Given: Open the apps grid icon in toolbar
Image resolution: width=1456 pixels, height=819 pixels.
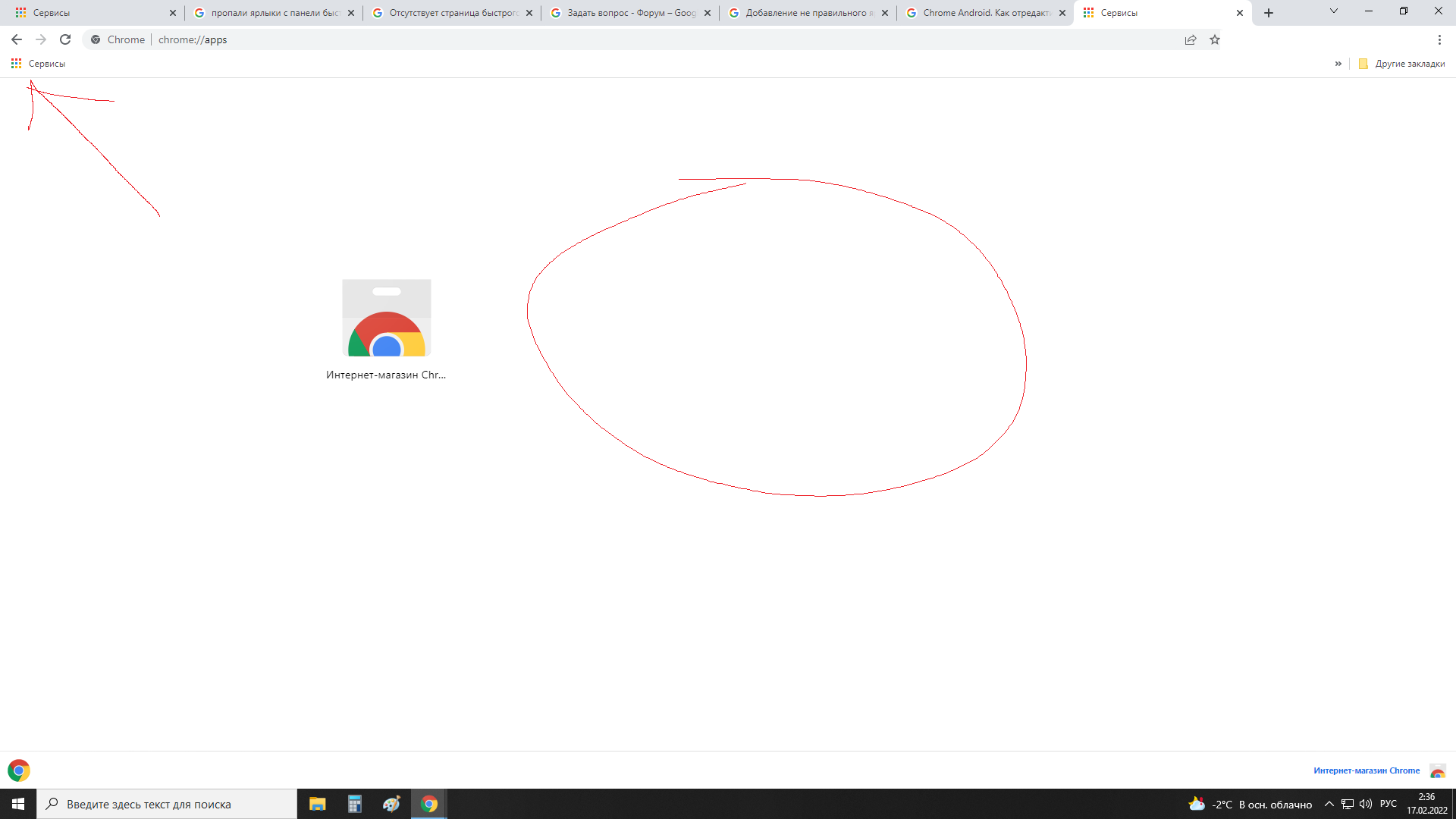Looking at the screenshot, I should (x=16, y=63).
